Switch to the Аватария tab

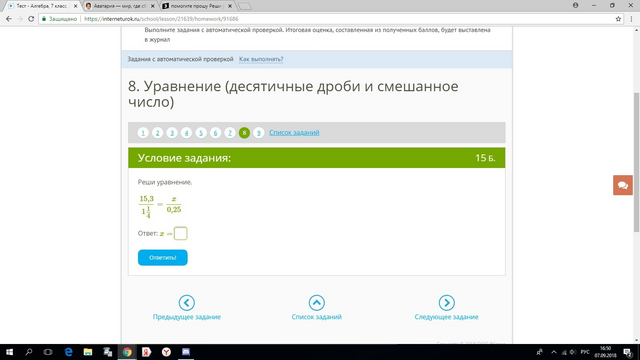click(x=120, y=6)
